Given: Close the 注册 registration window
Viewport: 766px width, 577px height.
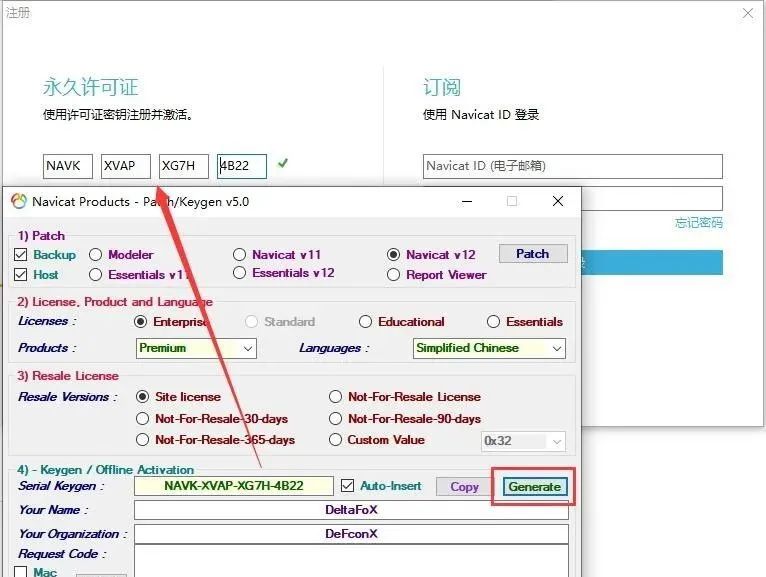Looking at the screenshot, I should tap(748, 13).
